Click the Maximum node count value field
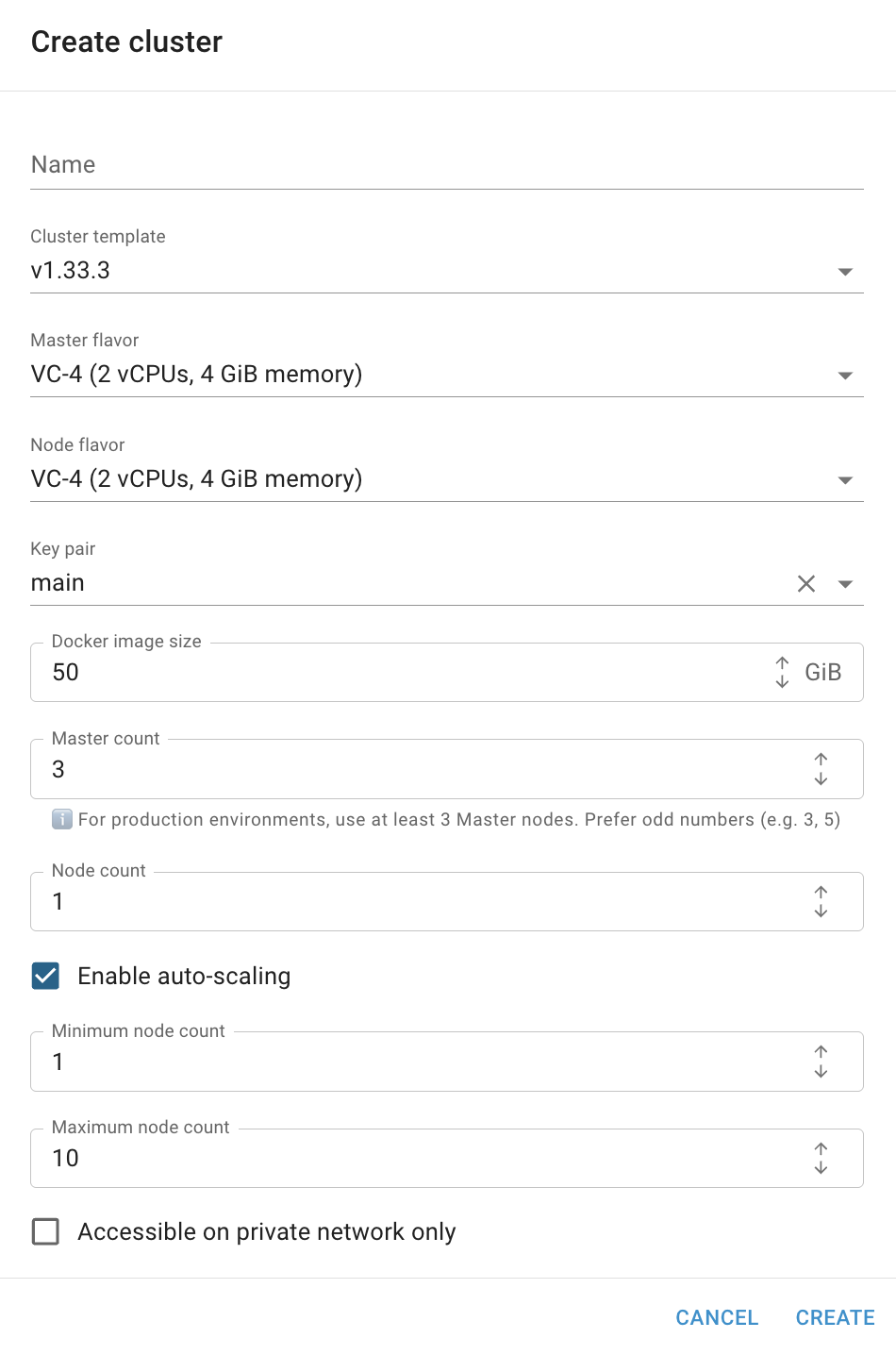This screenshot has height=1355, width=896. (x=377, y=1158)
